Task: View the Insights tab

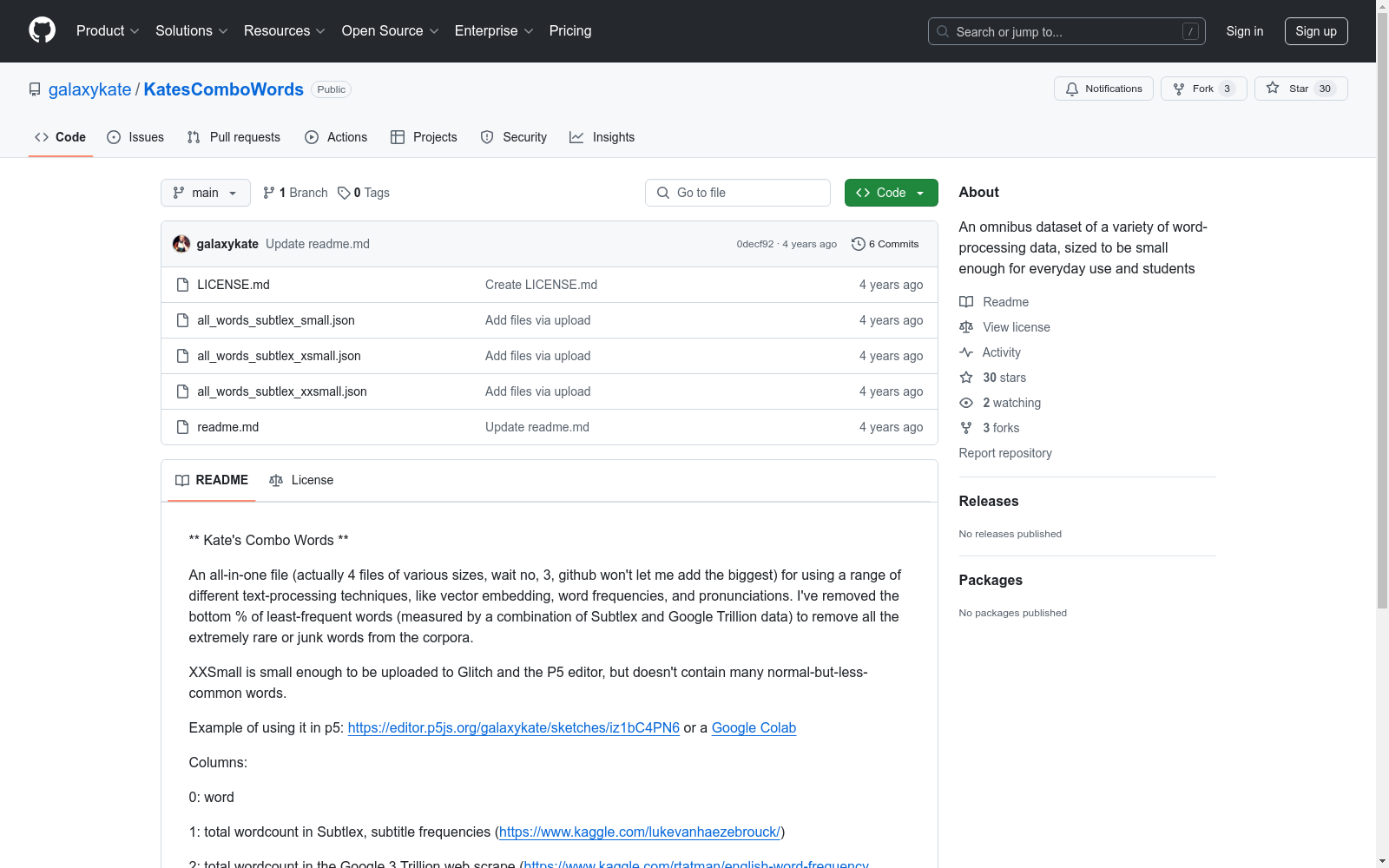Action: tap(602, 137)
